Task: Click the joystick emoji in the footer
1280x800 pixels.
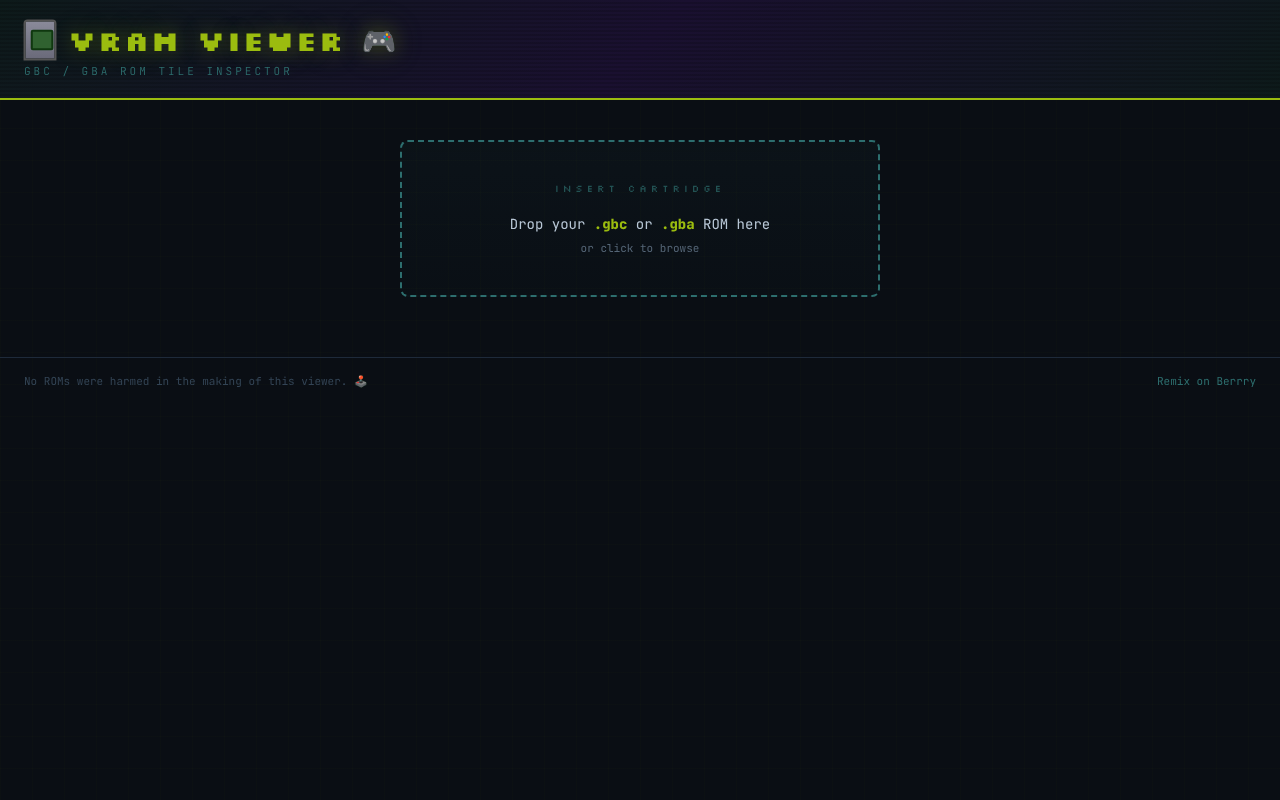Action: pyautogui.click(x=361, y=381)
